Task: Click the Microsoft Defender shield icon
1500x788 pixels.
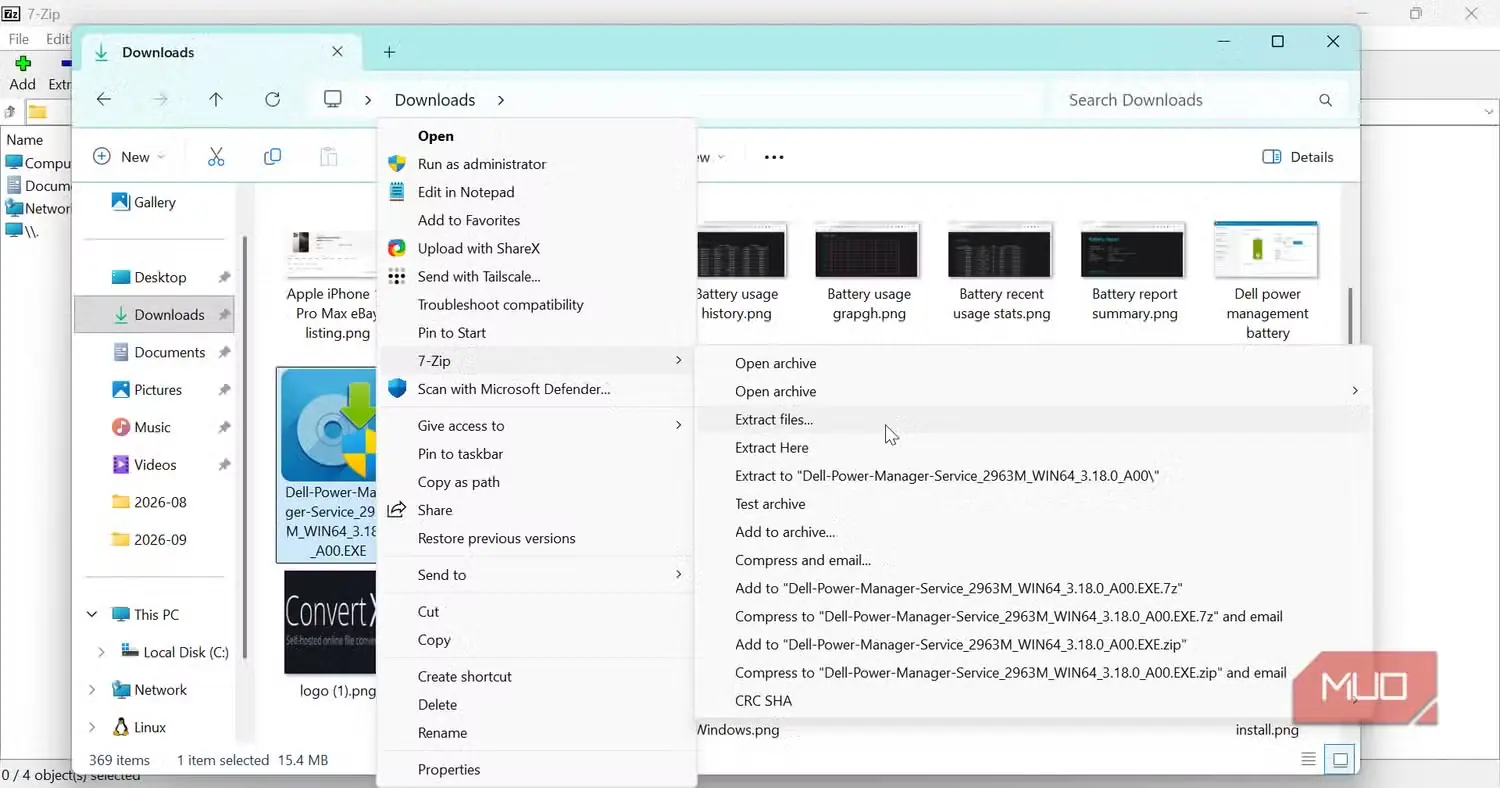Action: point(397,388)
